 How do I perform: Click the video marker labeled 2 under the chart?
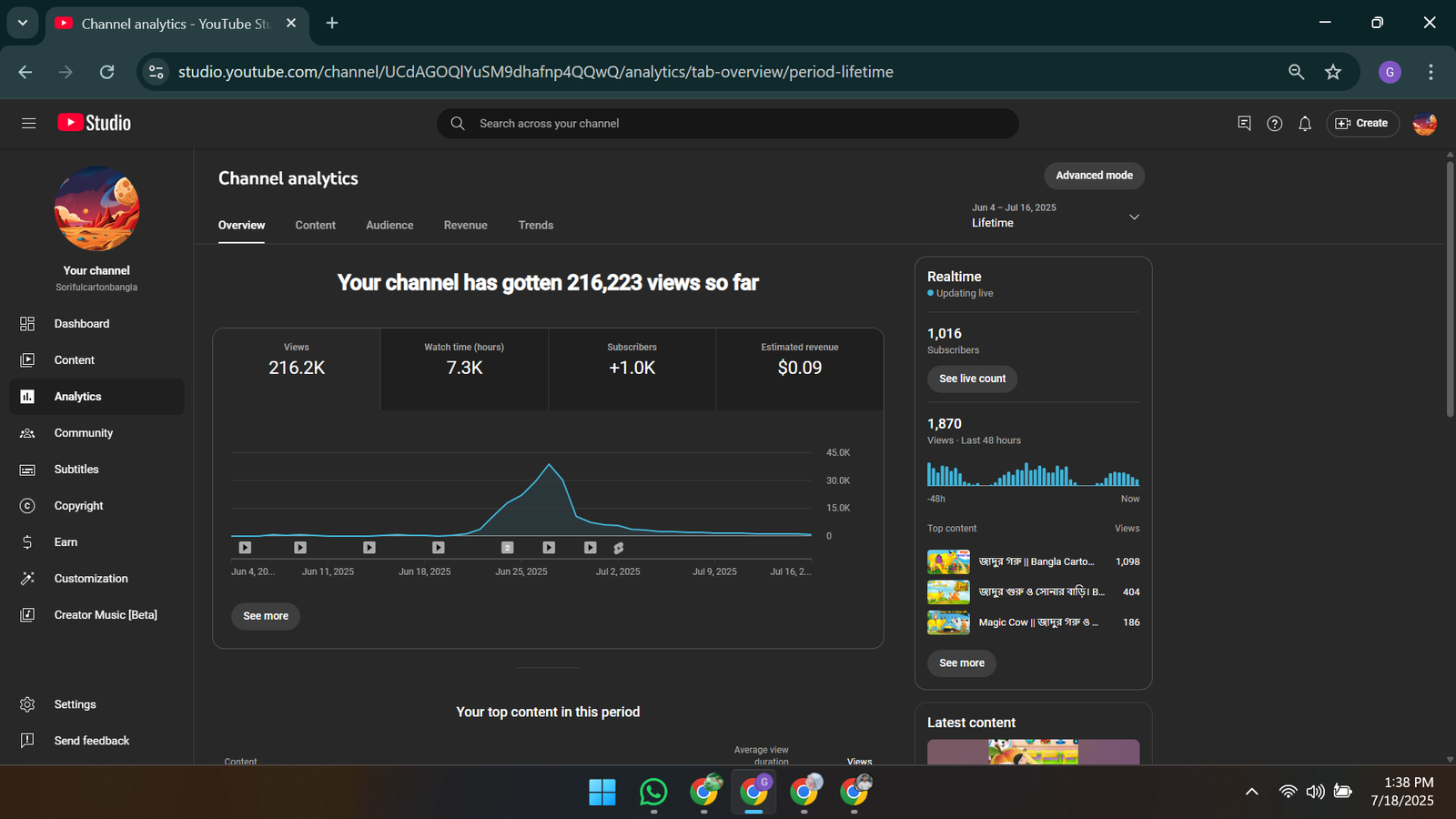coord(508,548)
